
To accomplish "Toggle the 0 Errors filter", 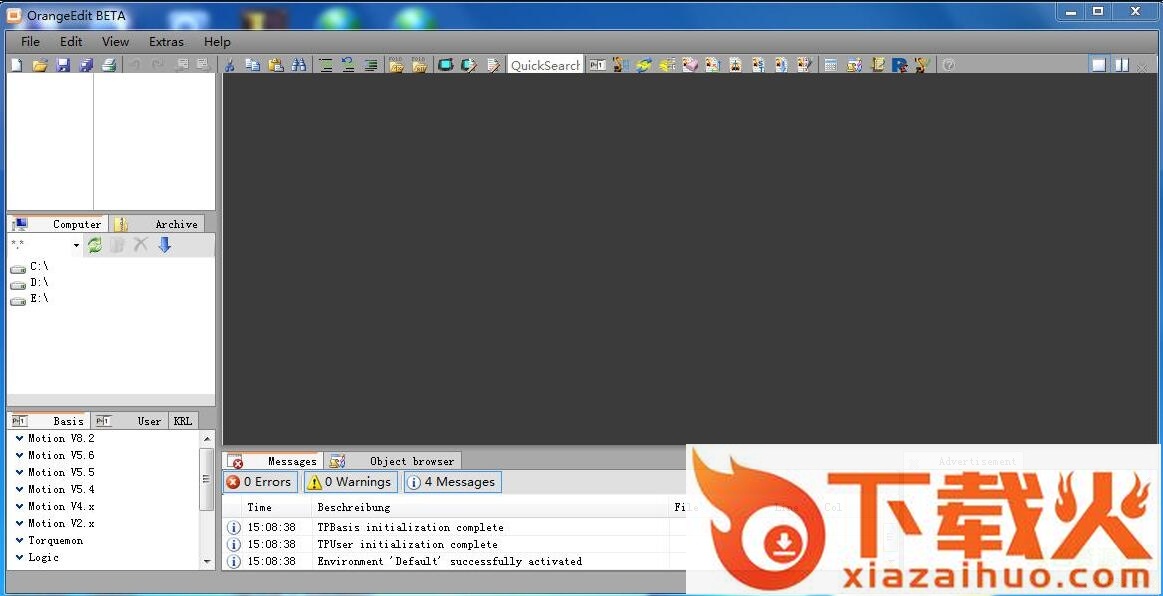I will (x=260, y=482).
